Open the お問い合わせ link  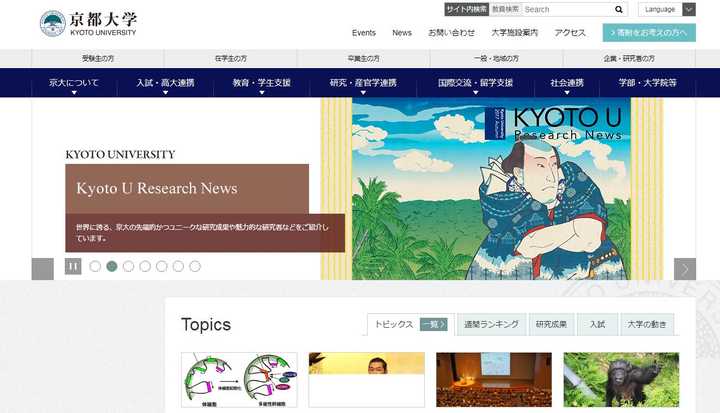coord(451,33)
